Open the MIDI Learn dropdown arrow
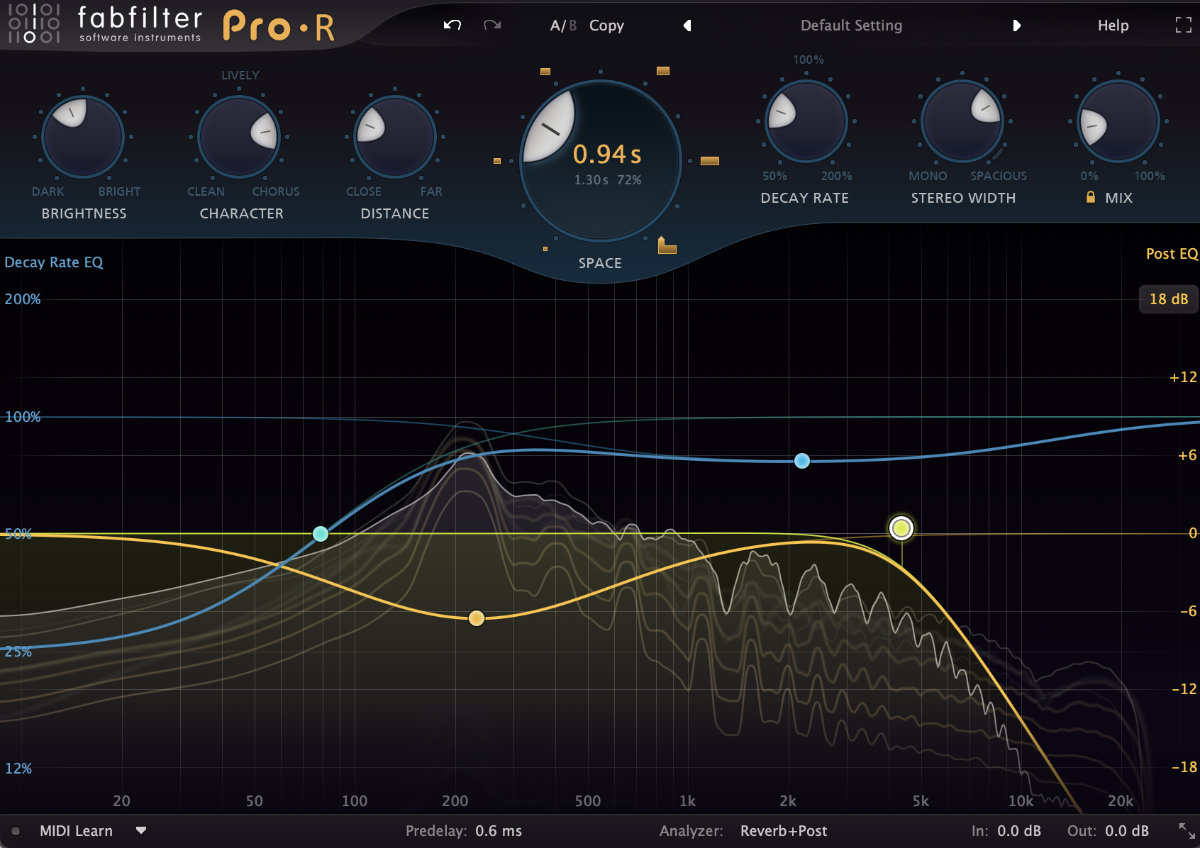Viewport: 1200px width, 848px height. pos(141,830)
